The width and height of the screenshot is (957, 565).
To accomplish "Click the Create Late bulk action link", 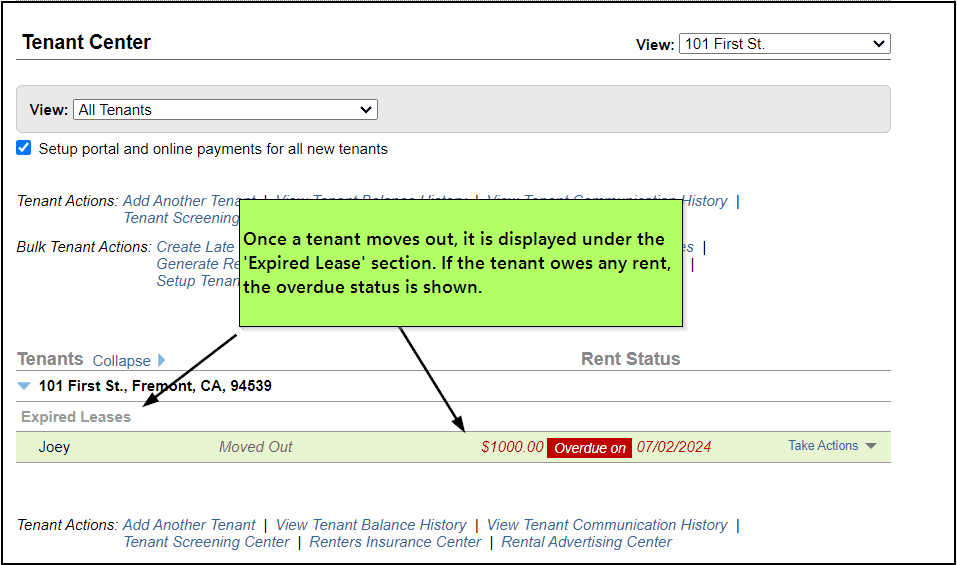I will click(x=195, y=247).
